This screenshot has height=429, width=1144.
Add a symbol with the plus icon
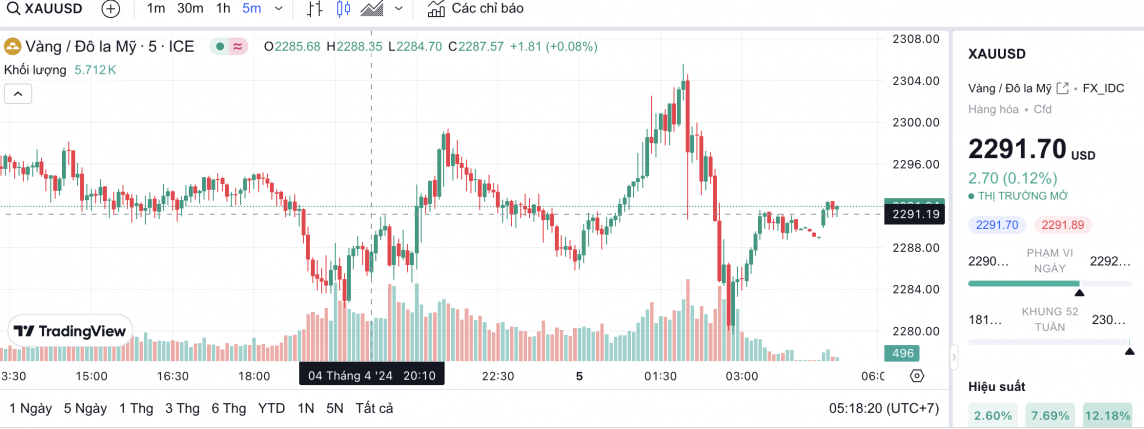[111, 9]
